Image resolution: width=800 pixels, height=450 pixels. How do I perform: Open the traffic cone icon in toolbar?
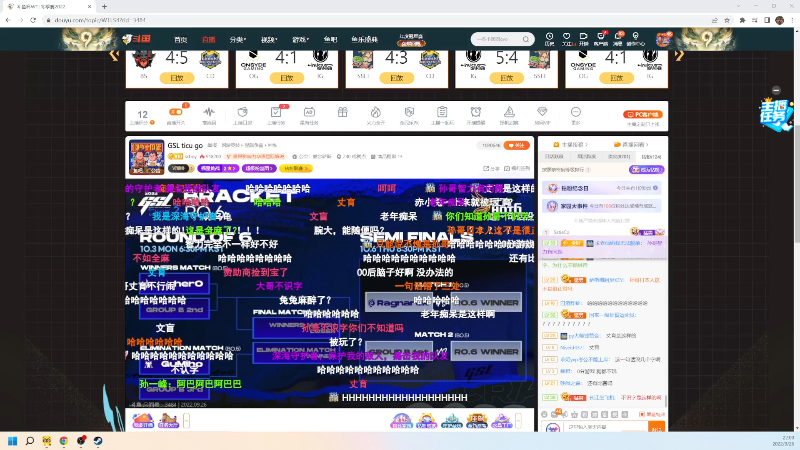click(x=509, y=112)
